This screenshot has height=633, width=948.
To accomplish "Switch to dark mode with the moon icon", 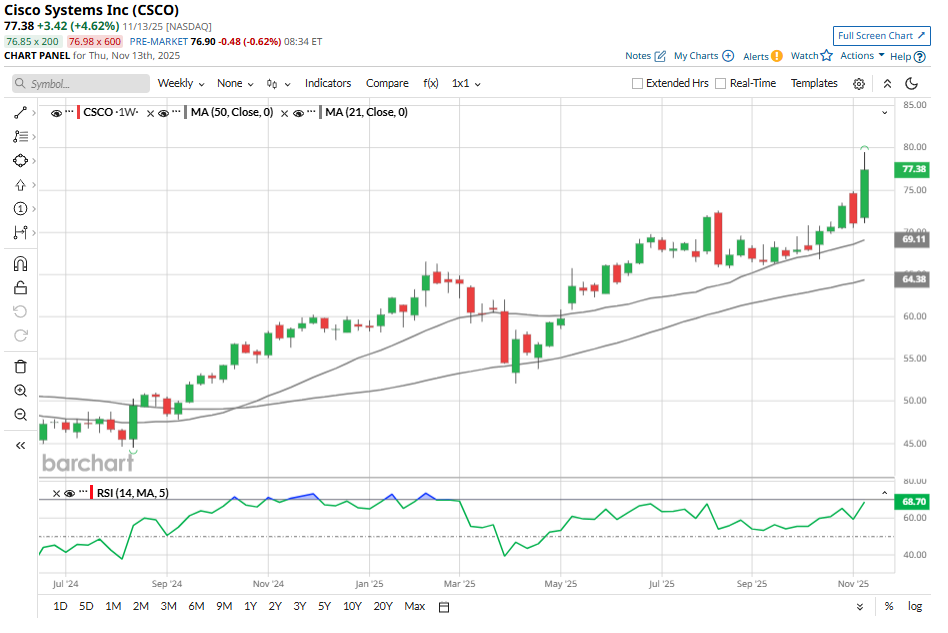I will [x=912, y=84].
